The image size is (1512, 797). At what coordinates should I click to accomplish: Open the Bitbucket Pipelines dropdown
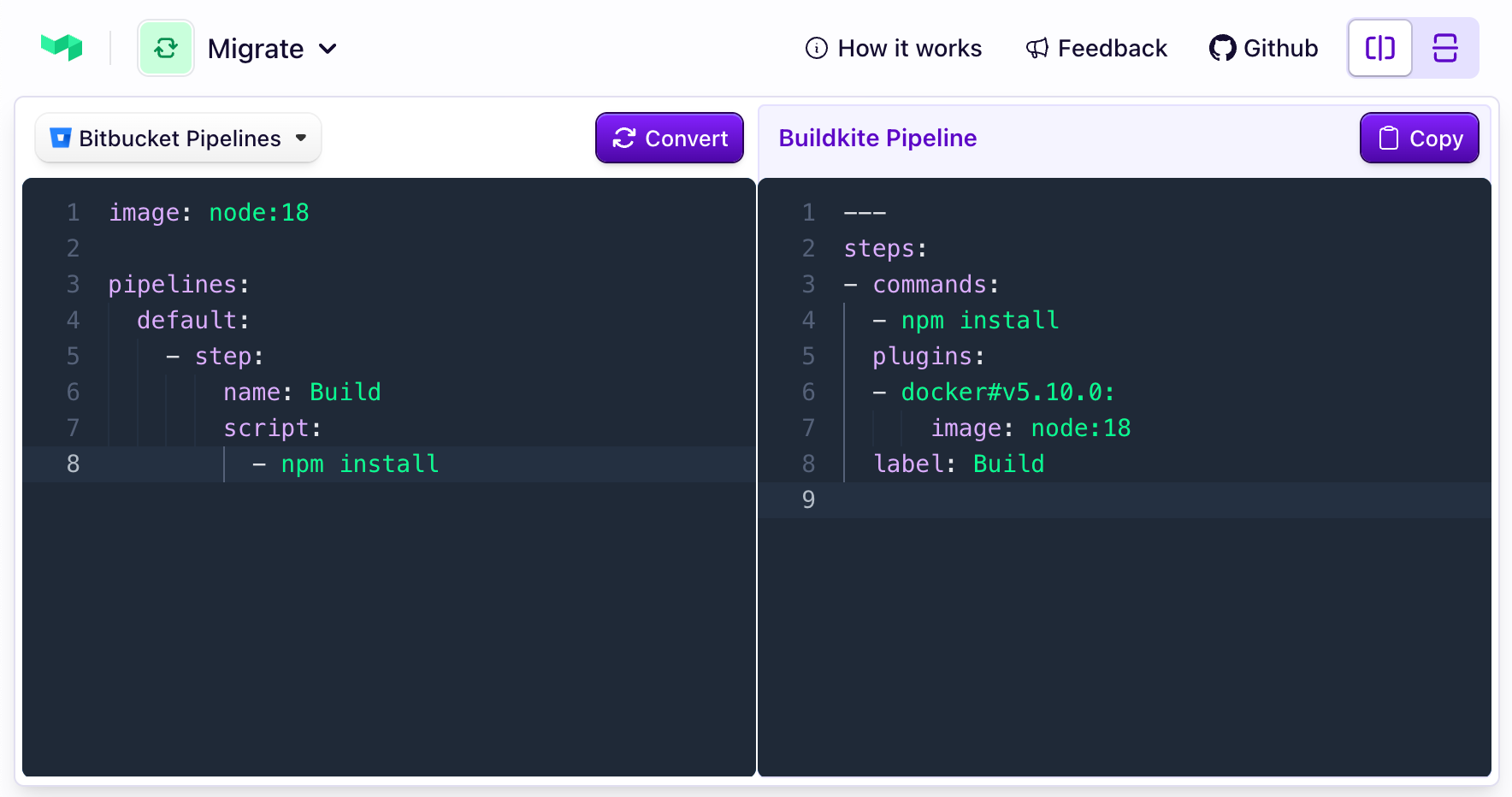coord(177,138)
